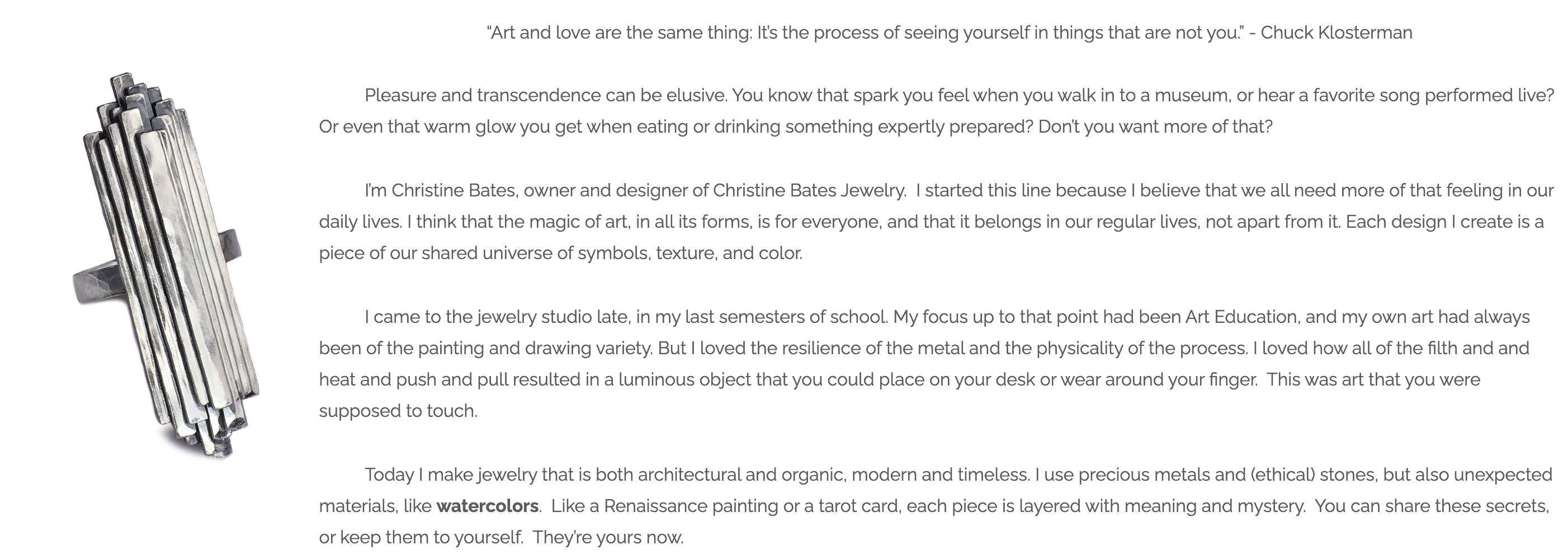This screenshot has width=1568, height=554.
Task: Click the "Art and love" quote line
Action: [865, 32]
